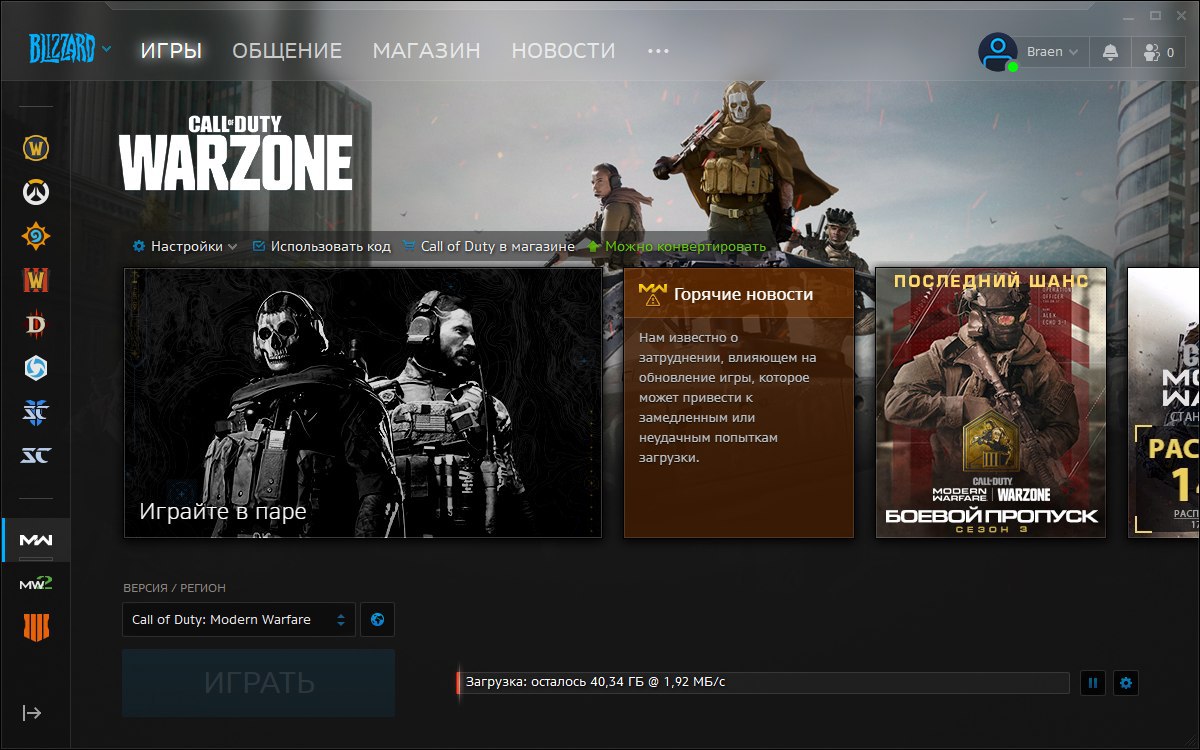1200x750 pixels.
Task: Open the МАГАЗИН tab
Action: pos(426,50)
